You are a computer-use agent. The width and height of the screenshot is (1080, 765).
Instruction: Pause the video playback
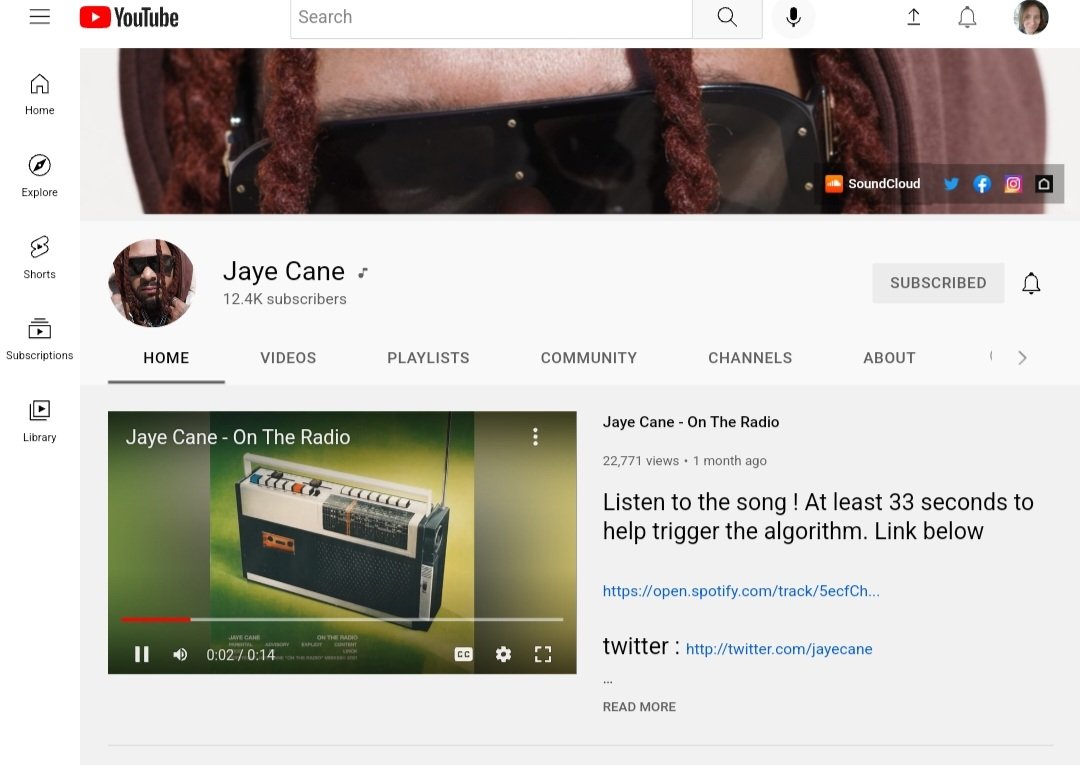(142, 654)
